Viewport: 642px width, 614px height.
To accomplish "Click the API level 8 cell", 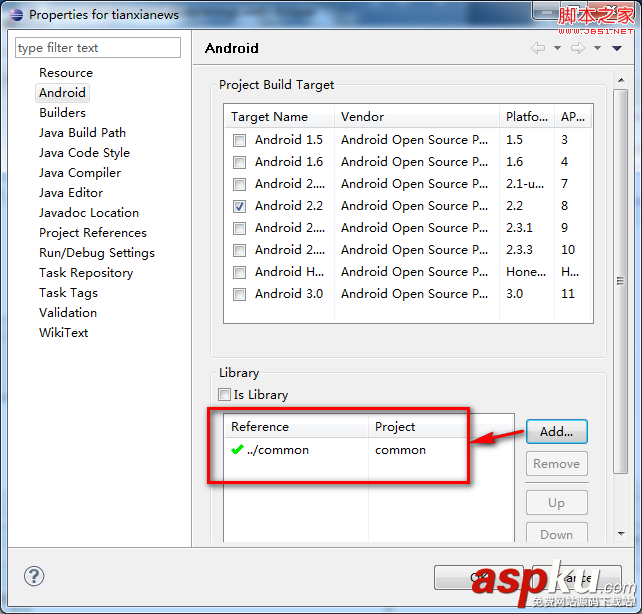I will click(x=564, y=206).
